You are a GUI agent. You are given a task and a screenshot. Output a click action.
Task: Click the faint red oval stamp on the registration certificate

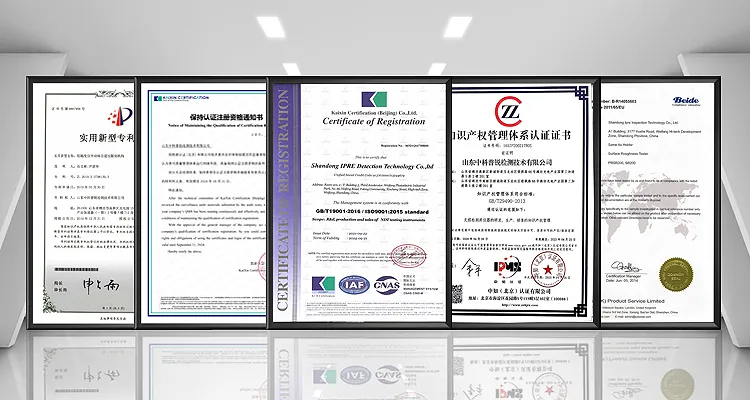[409, 256]
